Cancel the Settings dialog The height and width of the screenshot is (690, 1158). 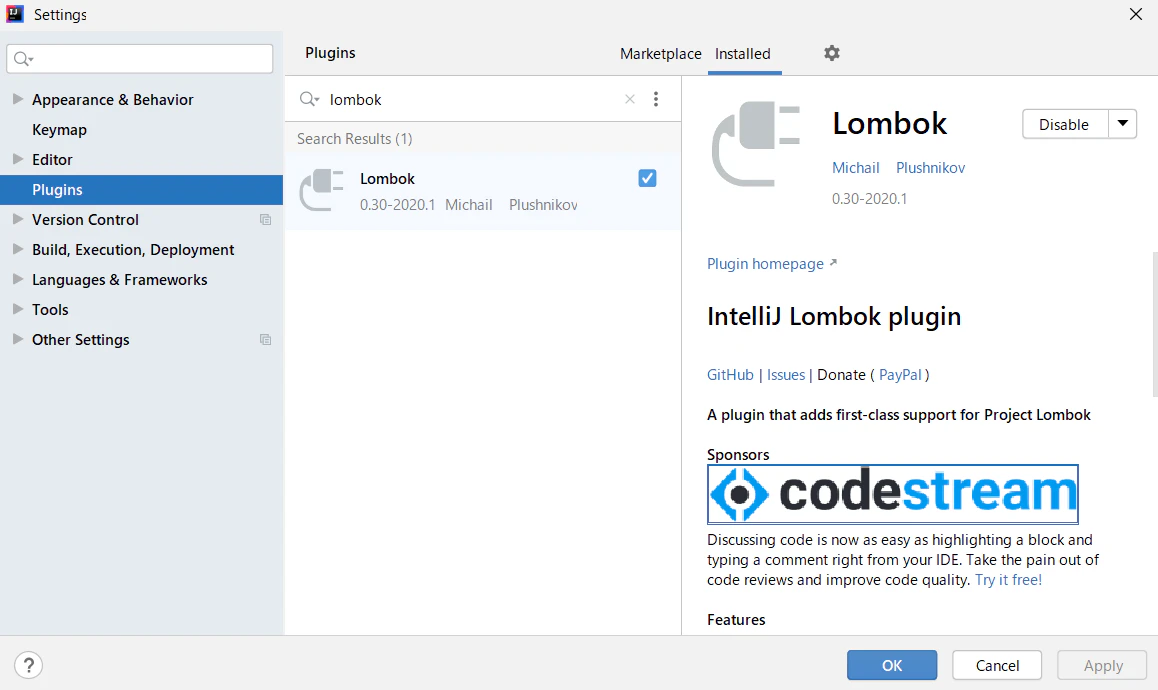click(x=997, y=665)
